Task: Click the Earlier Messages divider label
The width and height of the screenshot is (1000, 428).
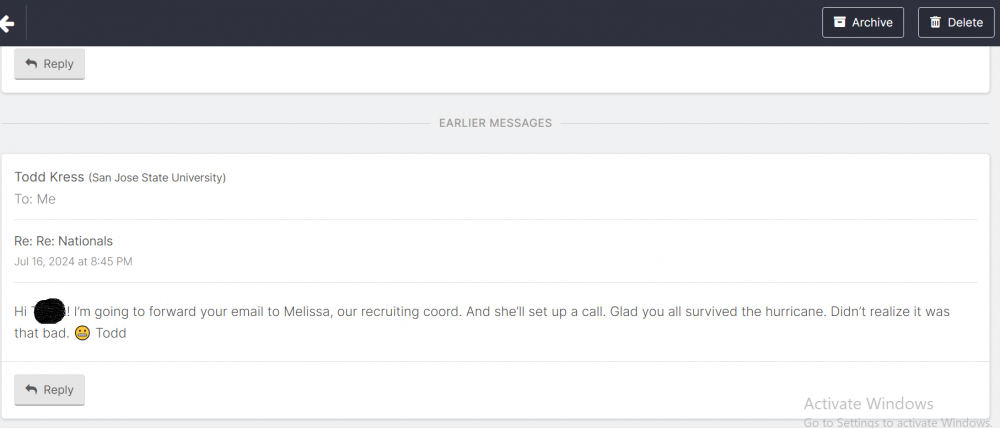Action: tap(495, 123)
